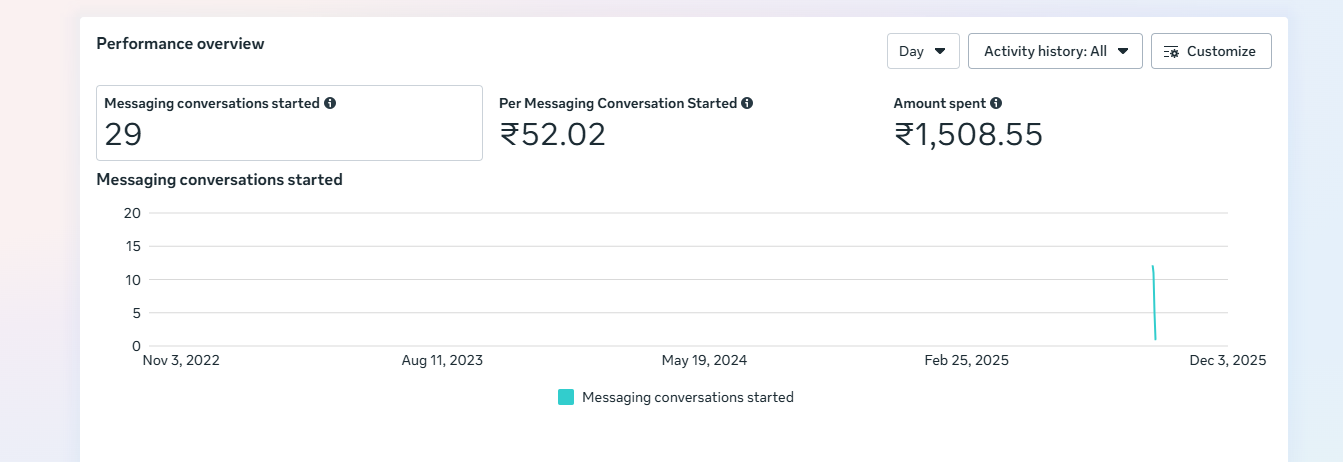Click the May 19, 2024 axis date
The height and width of the screenshot is (462, 1343).
click(x=704, y=360)
